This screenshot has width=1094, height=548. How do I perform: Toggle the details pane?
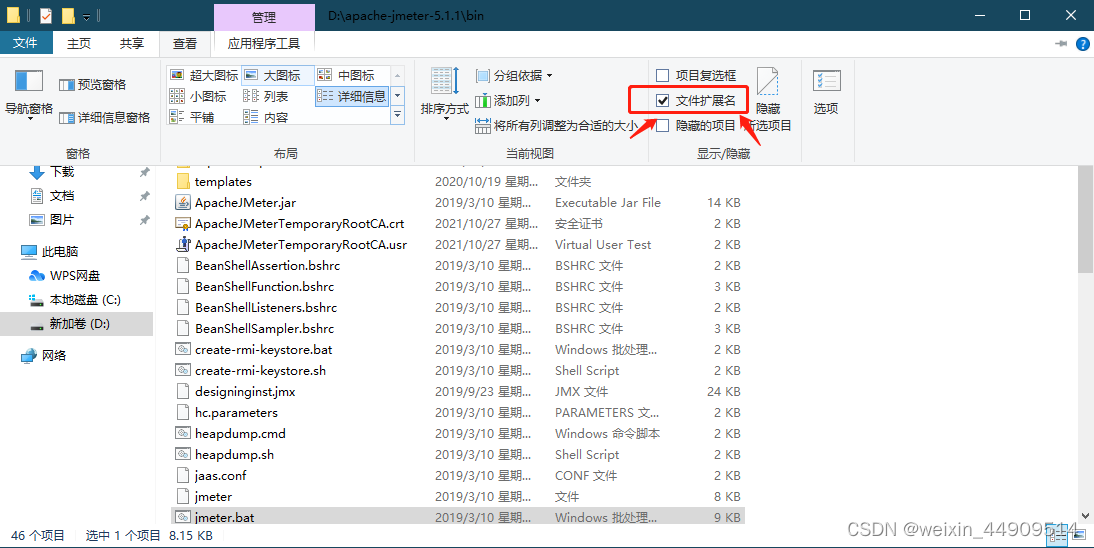point(105,117)
